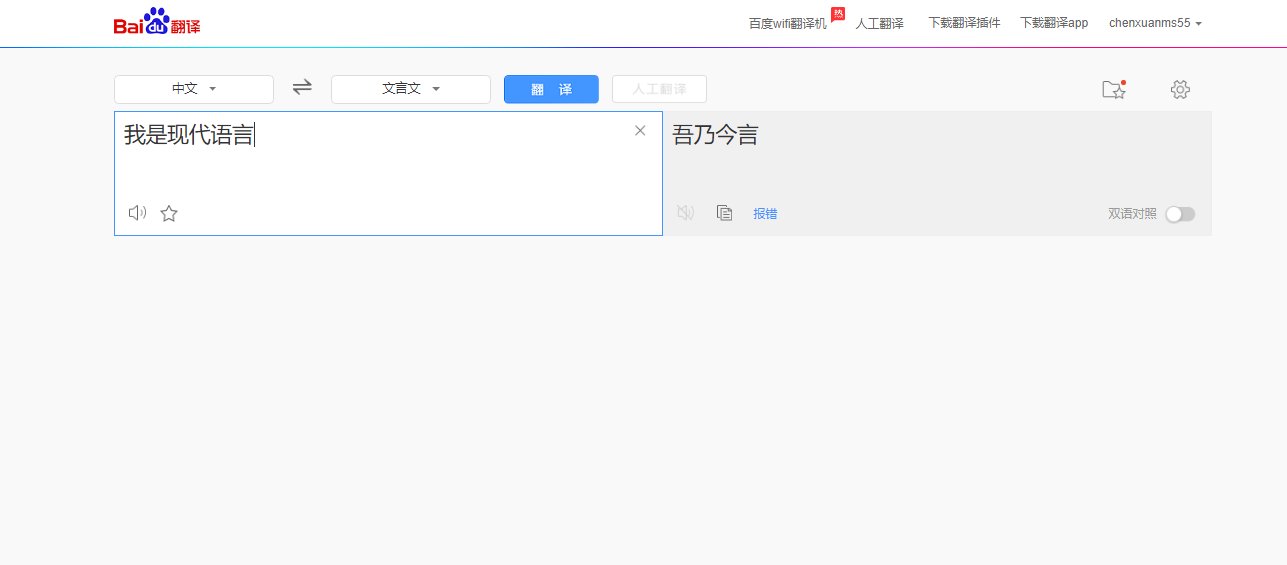1287x565 pixels.
Task: Open the 下载翻译插件 link
Action: point(964,23)
